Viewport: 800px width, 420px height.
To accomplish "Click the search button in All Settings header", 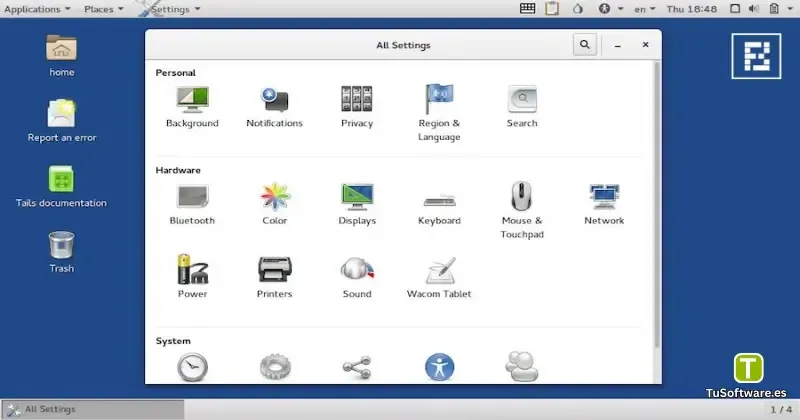I will point(585,45).
